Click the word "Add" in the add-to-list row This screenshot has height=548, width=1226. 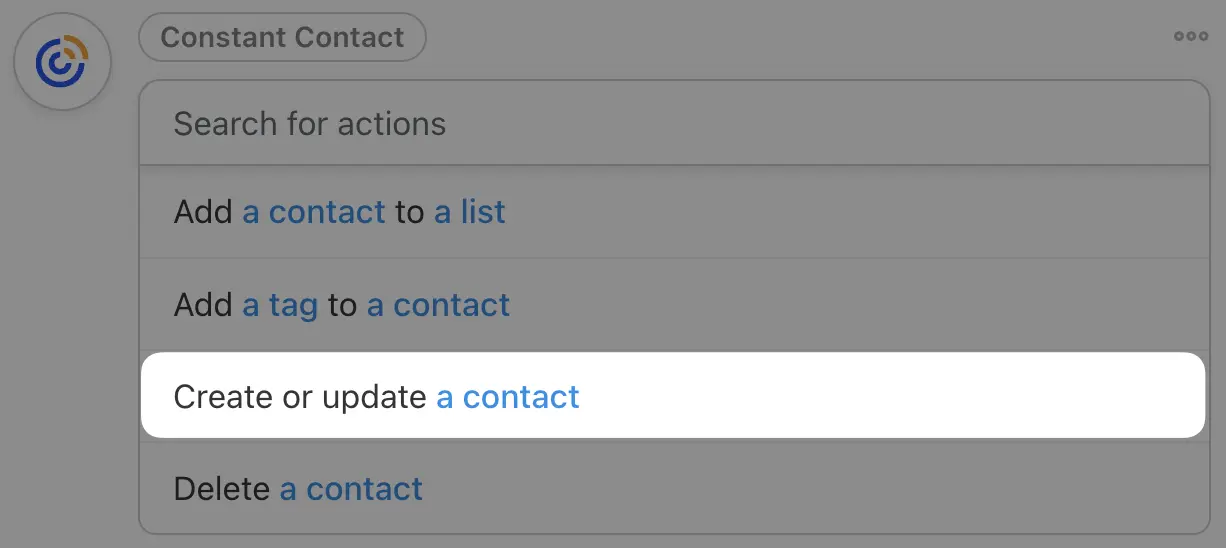click(x=203, y=212)
